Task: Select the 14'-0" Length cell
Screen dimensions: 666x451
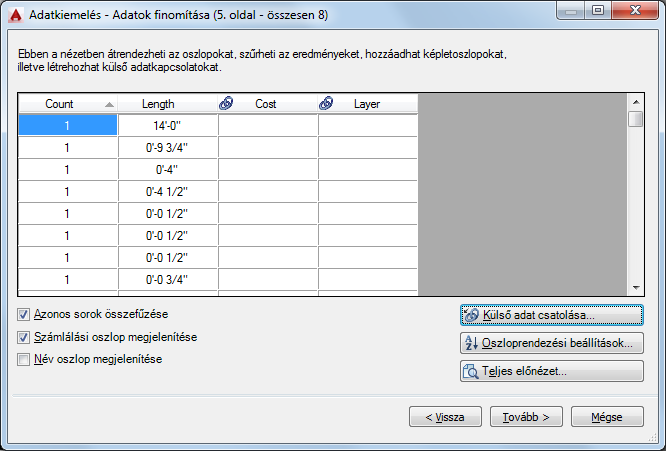Action: click(x=168, y=126)
